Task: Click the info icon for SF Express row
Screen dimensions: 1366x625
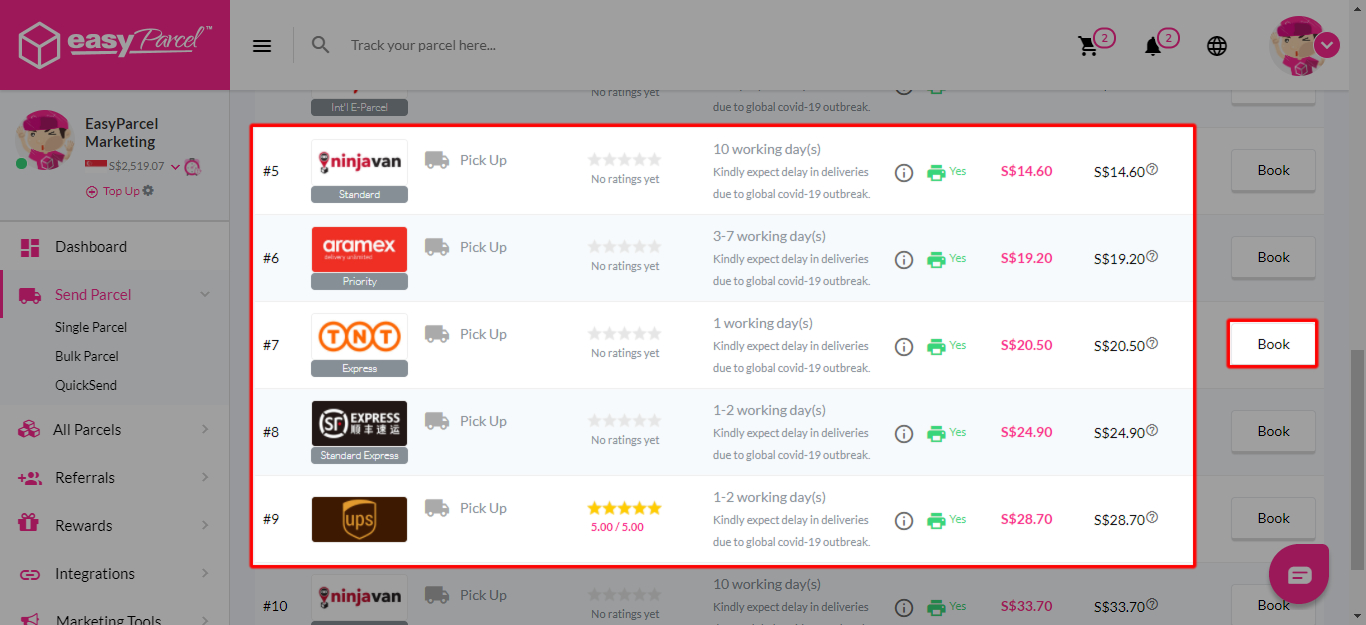Action: [904, 433]
